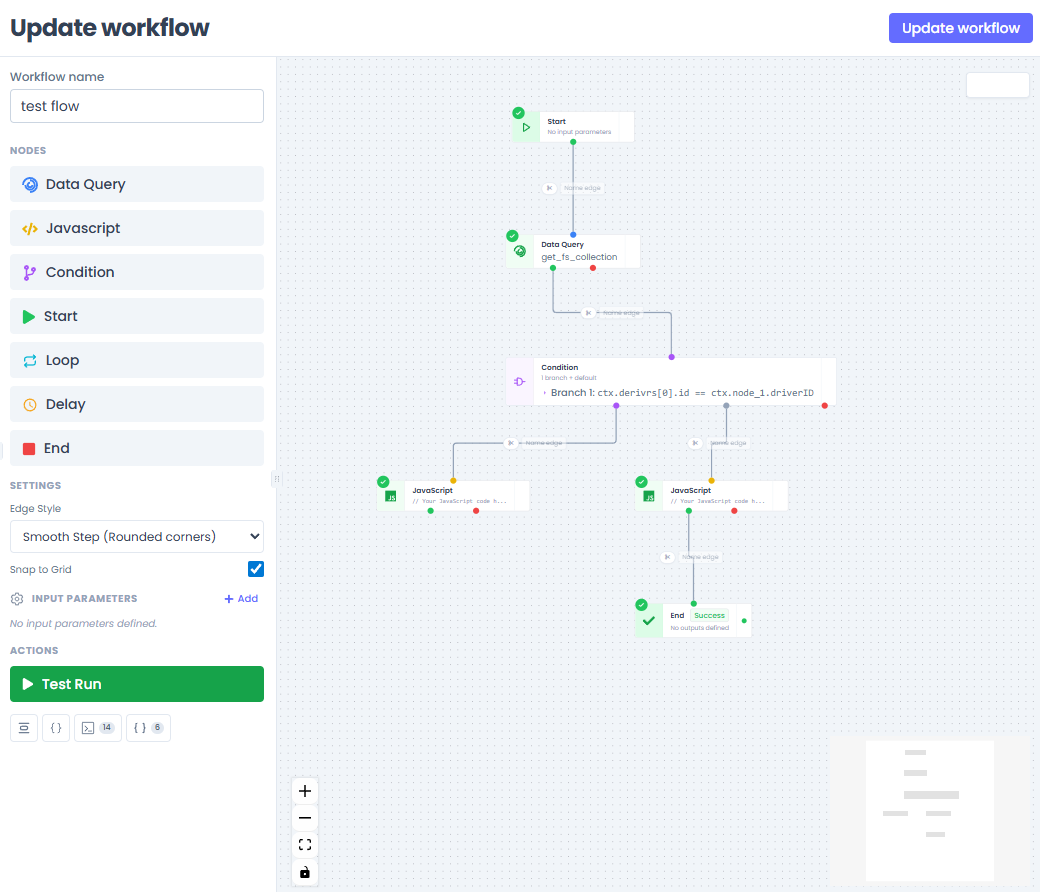Open the Edge Style dropdown
This screenshot has height=892, width=1040.
coord(136,536)
